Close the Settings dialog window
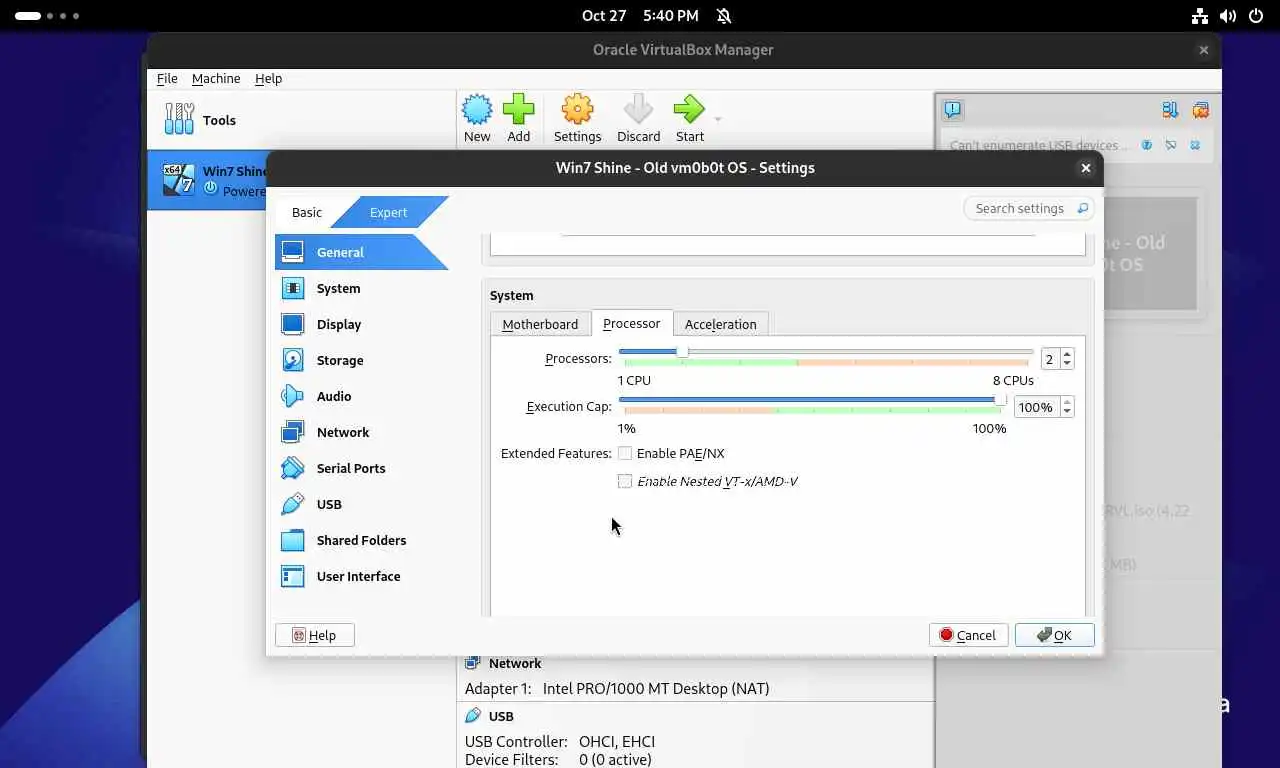 pyautogui.click(x=1085, y=168)
